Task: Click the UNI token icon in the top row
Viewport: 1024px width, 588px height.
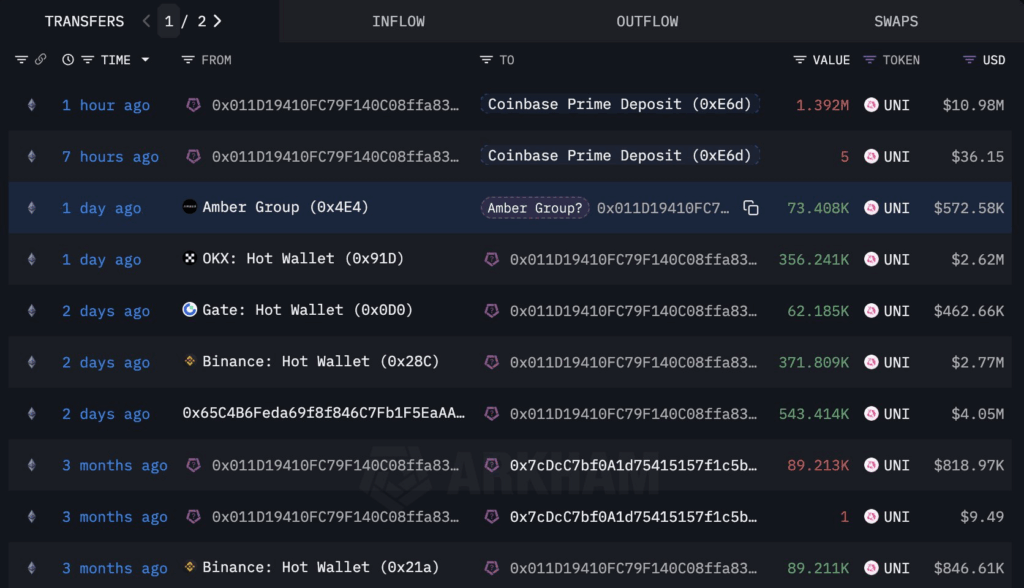Action: (x=871, y=105)
